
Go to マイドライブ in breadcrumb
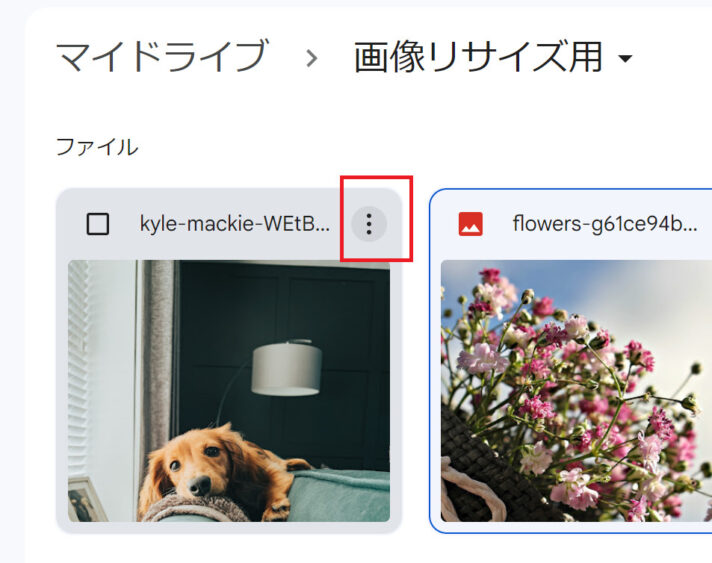pos(162,56)
